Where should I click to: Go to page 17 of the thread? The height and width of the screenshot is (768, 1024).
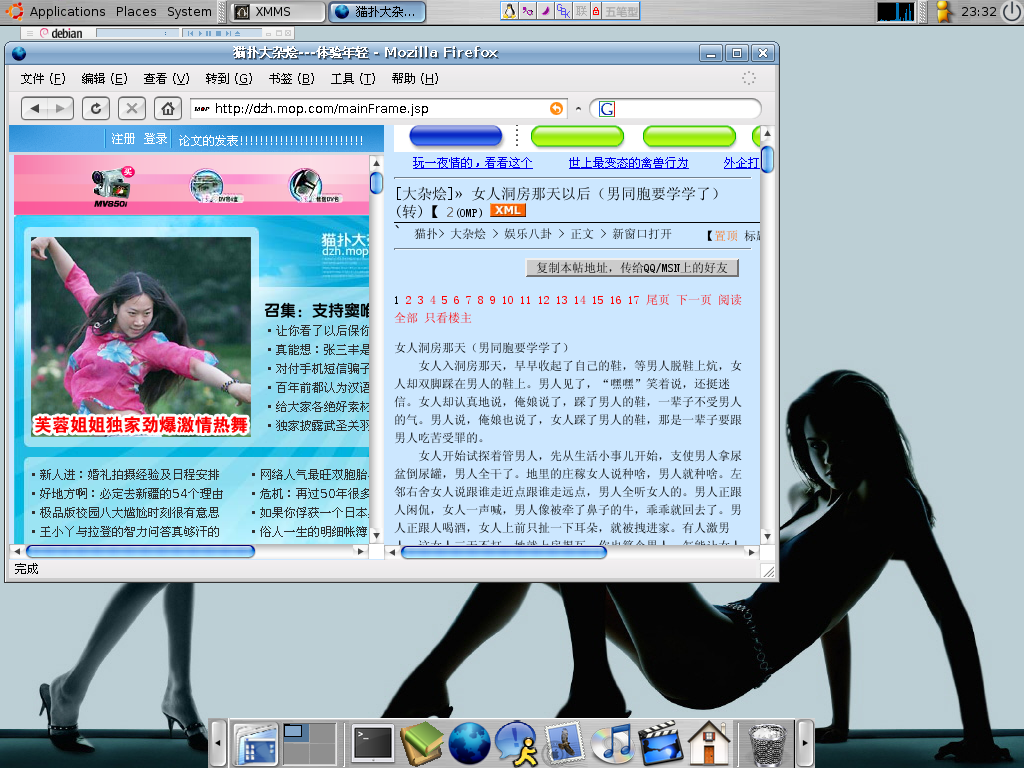pyautogui.click(x=633, y=300)
